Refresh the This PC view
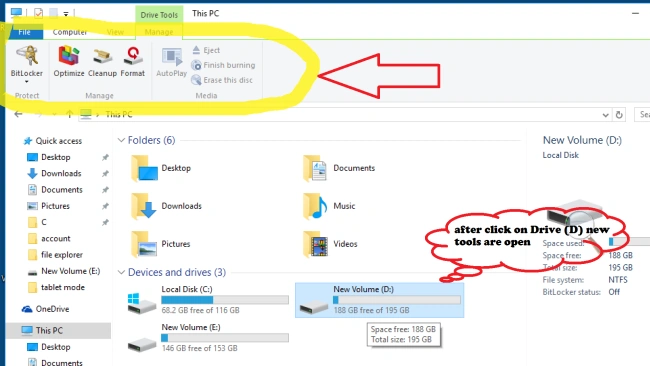This screenshot has height=366, width=650. click(x=619, y=115)
